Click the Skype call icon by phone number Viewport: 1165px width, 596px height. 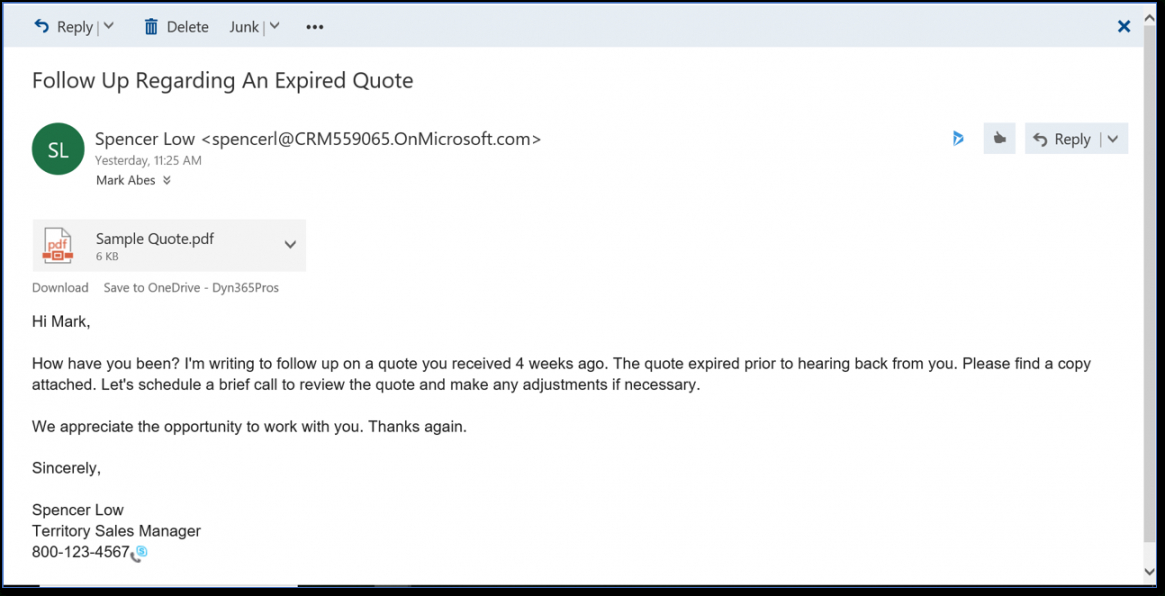[x=140, y=553]
